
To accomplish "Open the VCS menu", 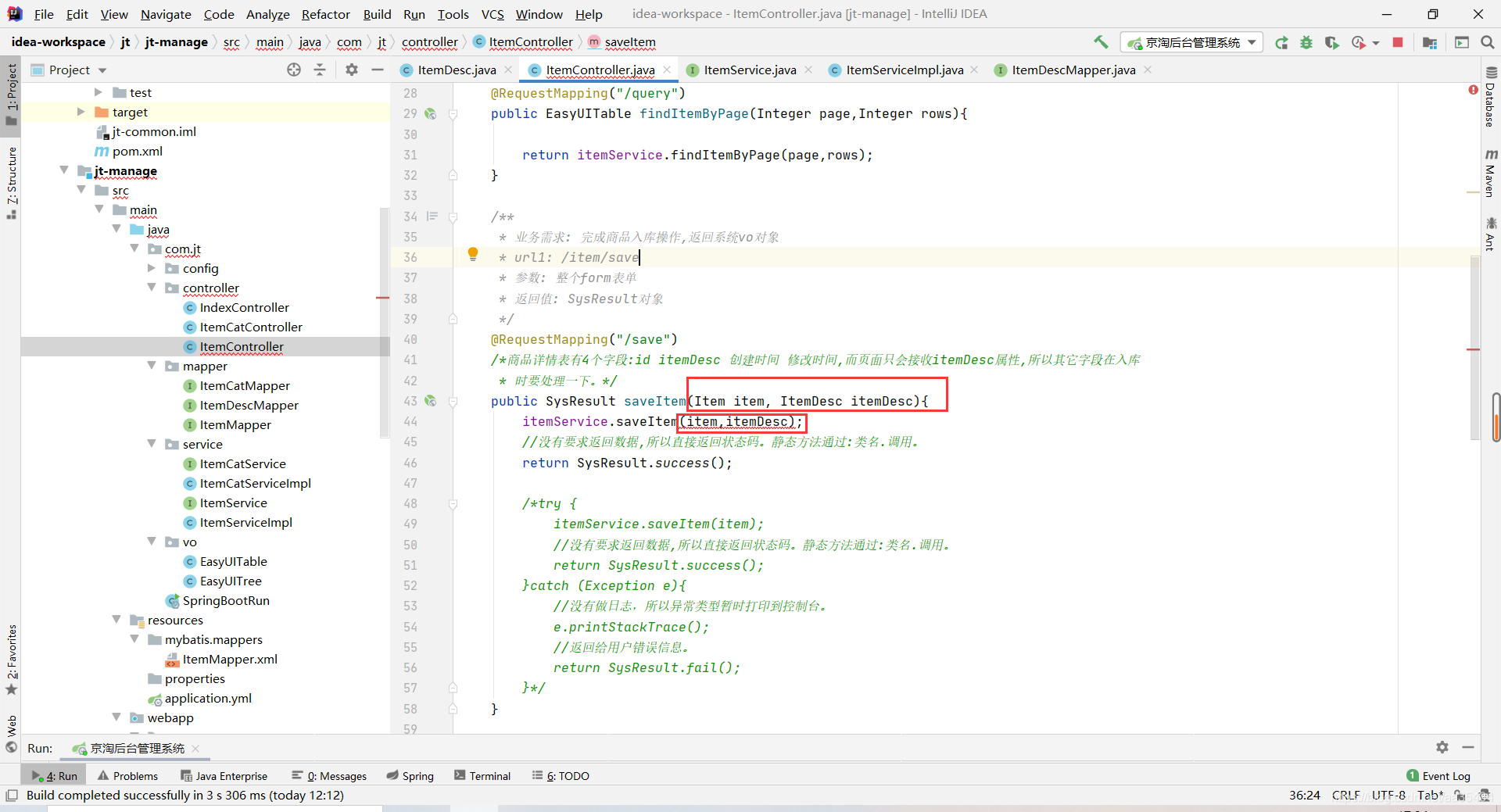I will 493,14.
